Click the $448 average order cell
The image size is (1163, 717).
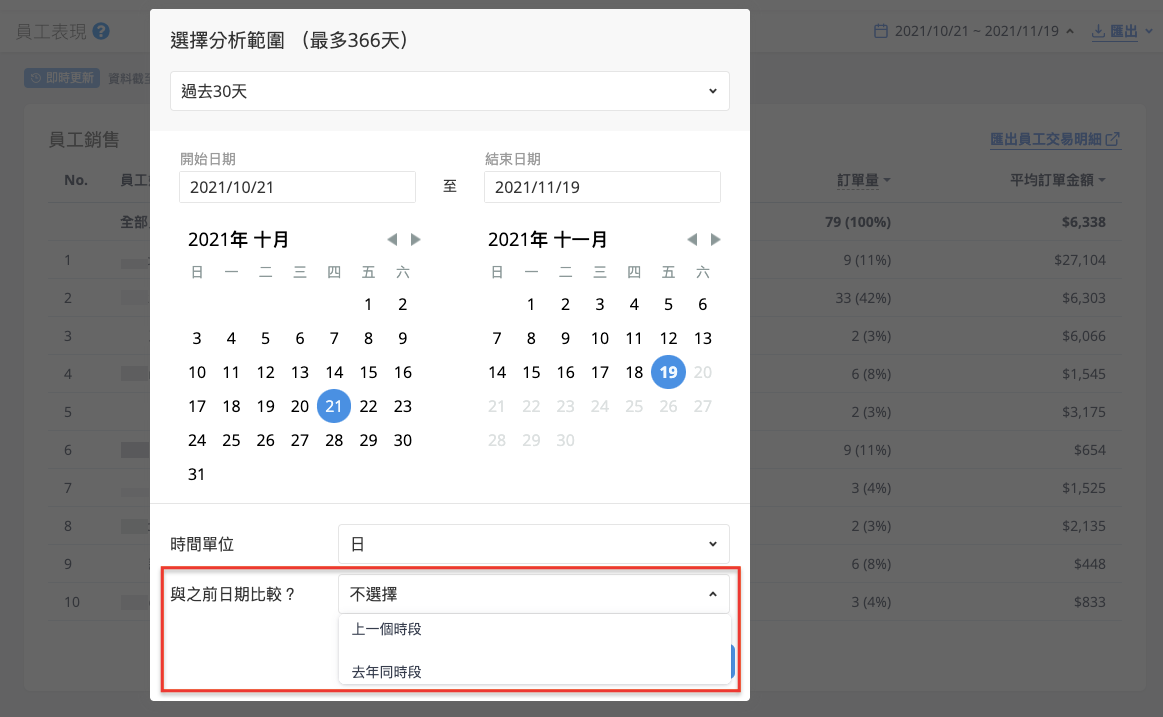1090,564
